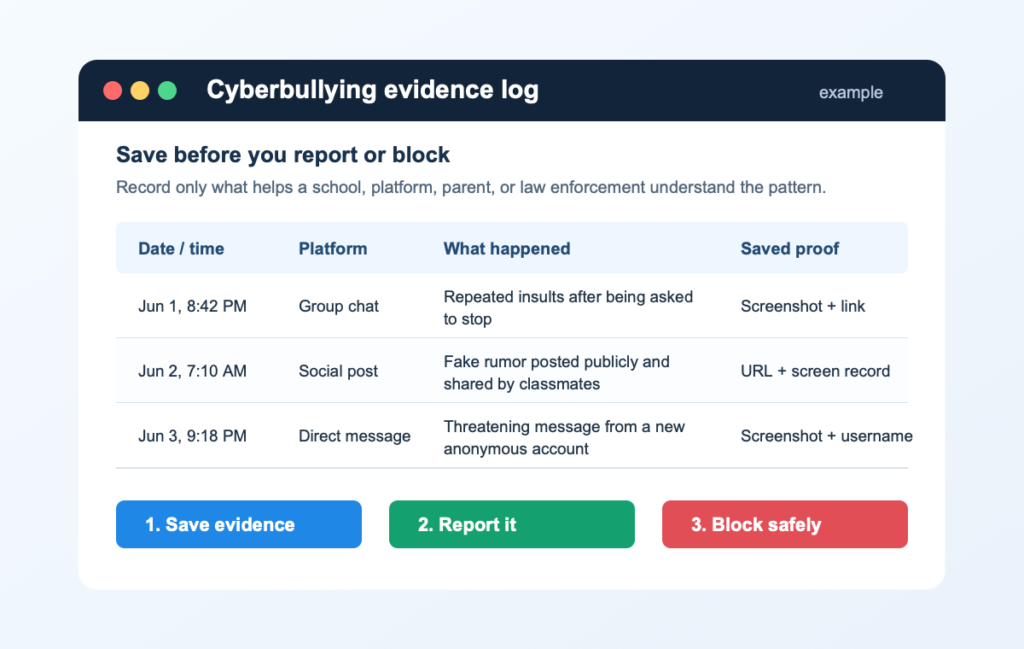
Task: Click the 'What happened' column header
Action: click(x=507, y=249)
